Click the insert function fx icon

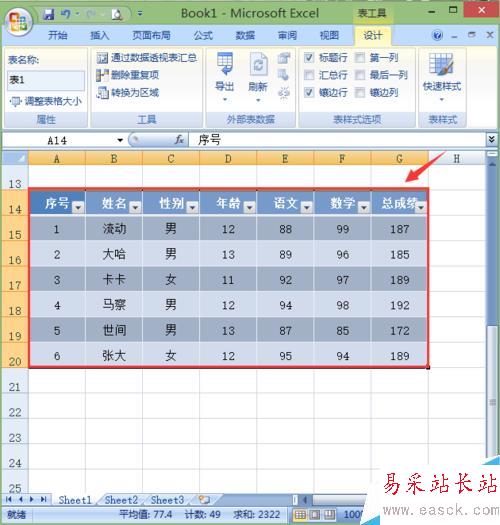click(x=180, y=140)
